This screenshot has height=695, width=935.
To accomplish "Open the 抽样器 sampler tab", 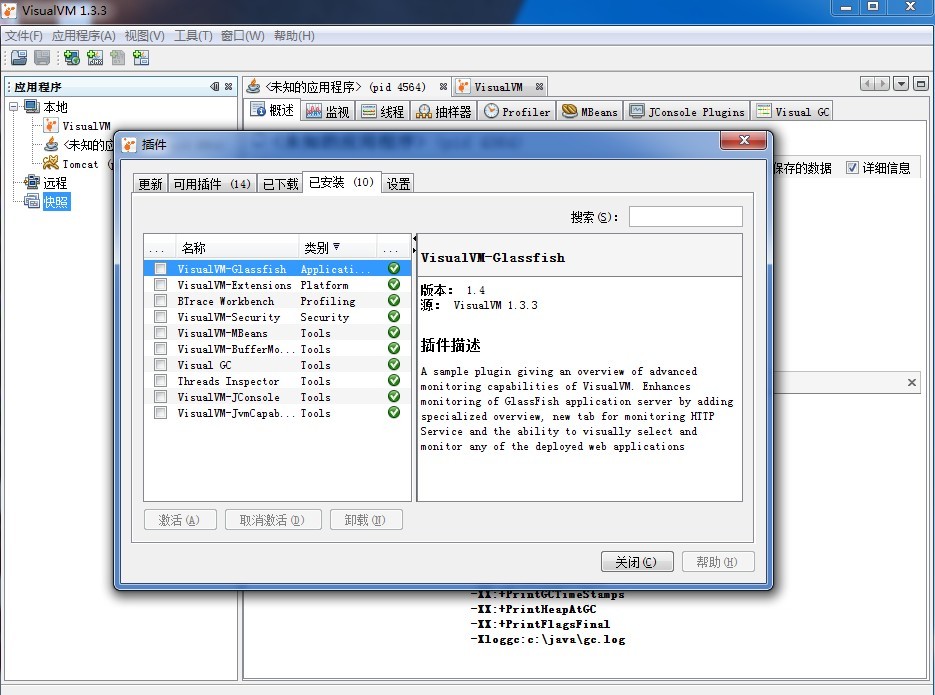I will (444, 111).
